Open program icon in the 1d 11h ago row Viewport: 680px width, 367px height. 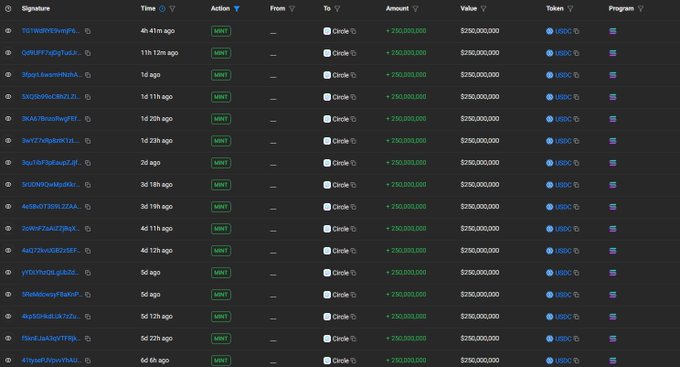[x=613, y=97]
